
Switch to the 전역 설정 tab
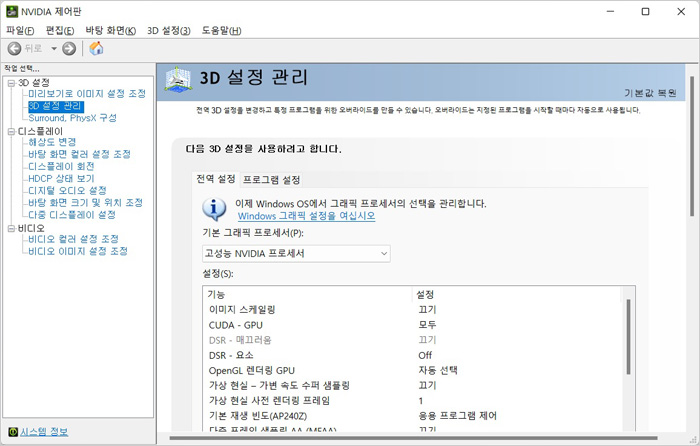(x=216, y=179)
